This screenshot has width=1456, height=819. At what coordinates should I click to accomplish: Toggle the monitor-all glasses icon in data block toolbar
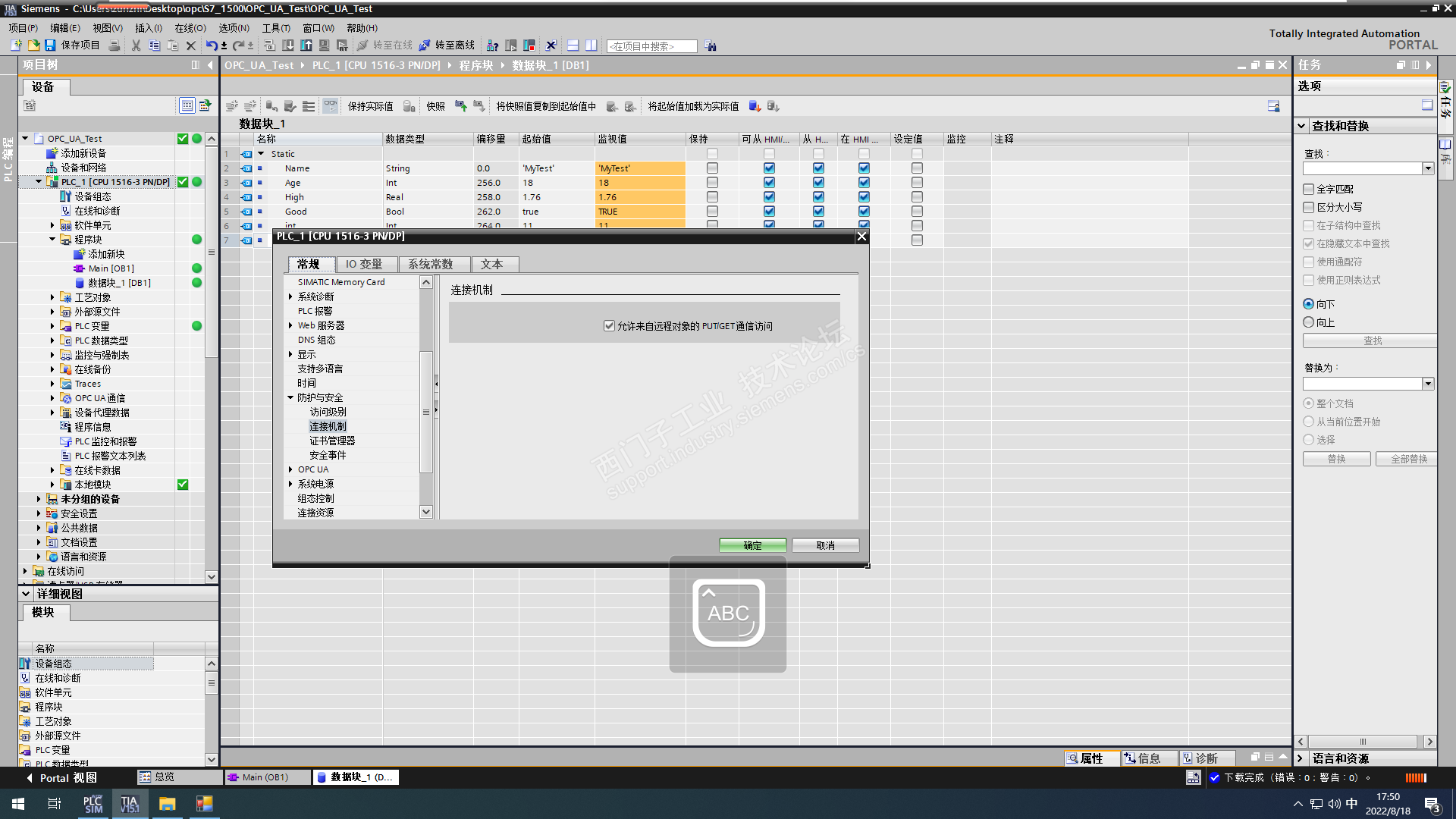tap(331, 106)
